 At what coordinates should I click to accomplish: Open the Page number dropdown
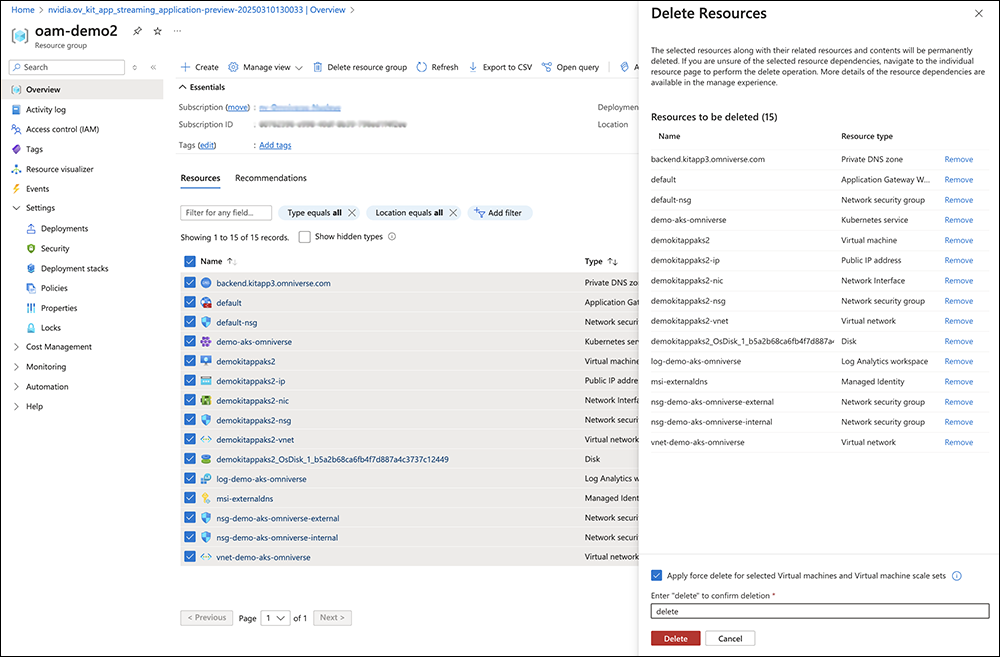[x=276, y=617]
